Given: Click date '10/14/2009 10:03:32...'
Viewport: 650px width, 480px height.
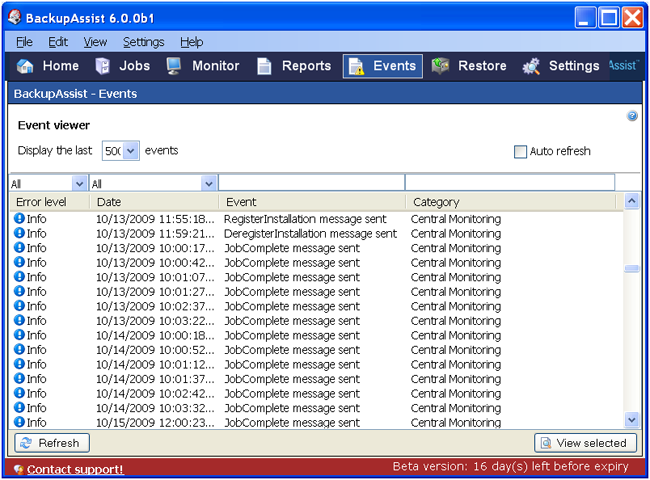Looking at the screenshot, I should 155,408.
